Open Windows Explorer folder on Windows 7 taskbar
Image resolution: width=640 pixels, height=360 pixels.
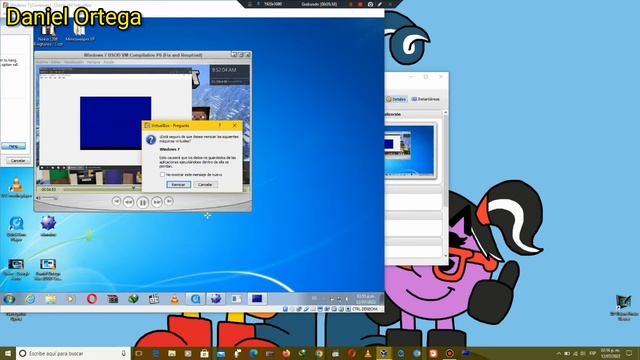click(x=51, y=299)
